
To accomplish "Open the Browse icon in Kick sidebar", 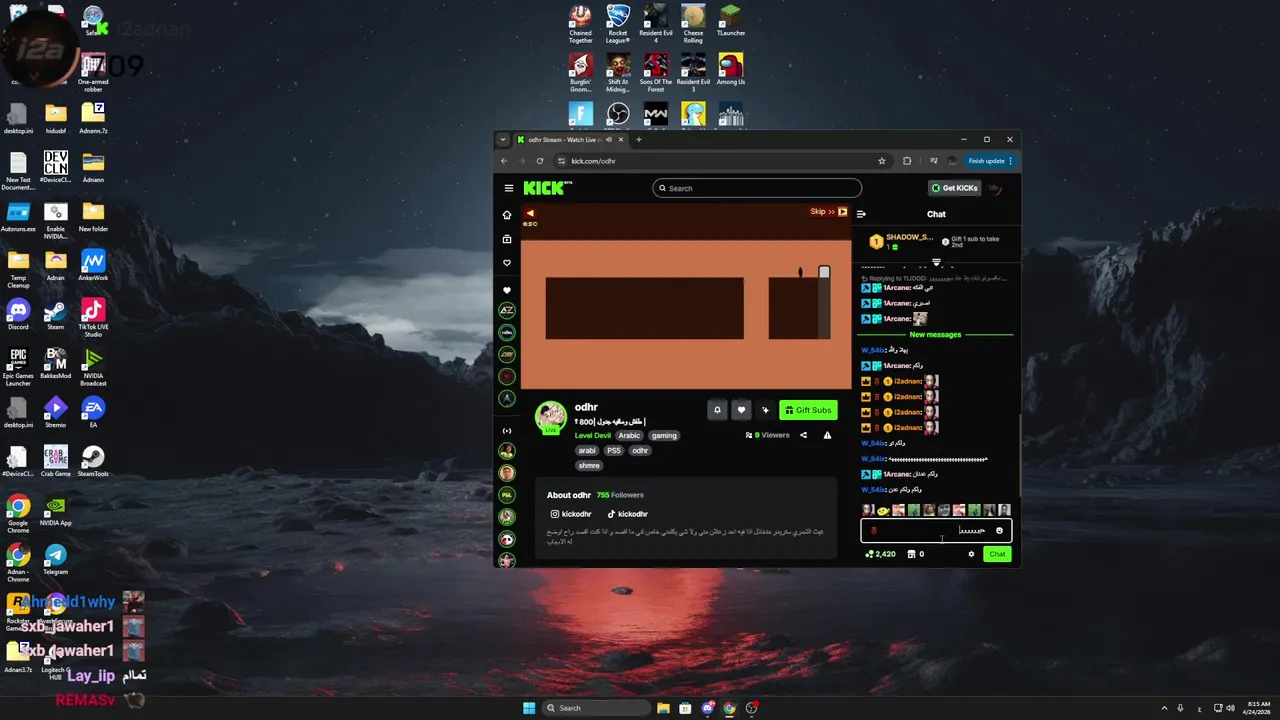I will [507, 239].
